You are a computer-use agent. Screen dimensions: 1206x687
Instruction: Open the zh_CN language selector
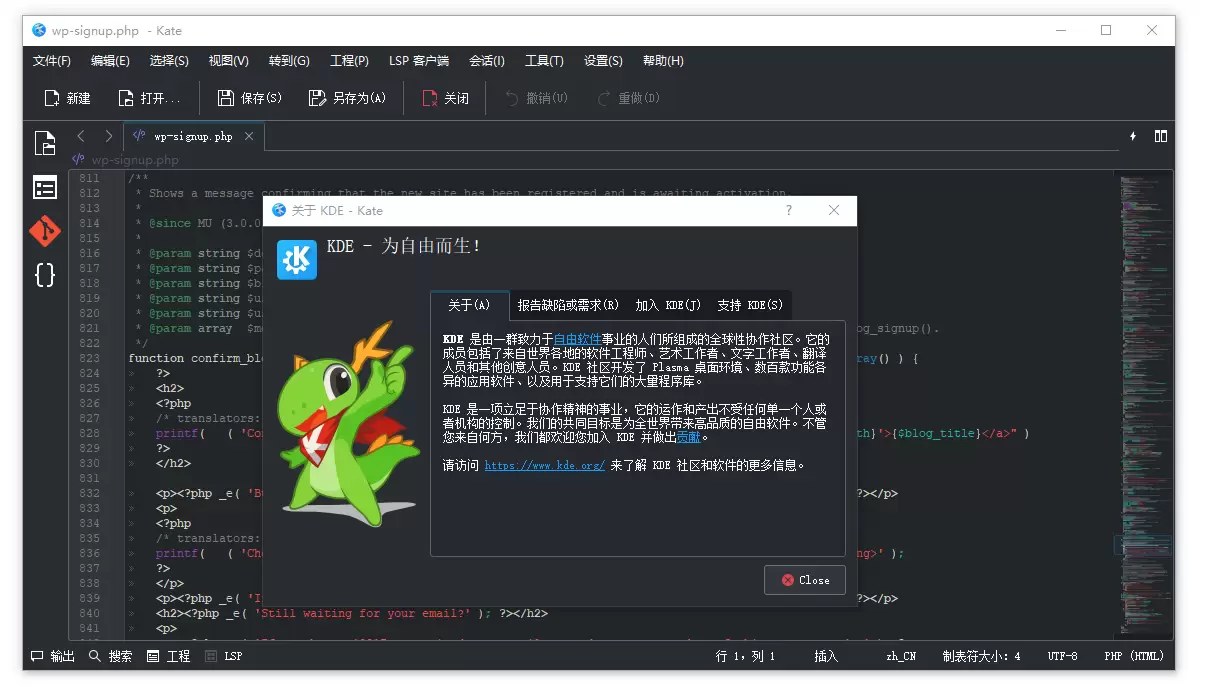pos(901,656)
